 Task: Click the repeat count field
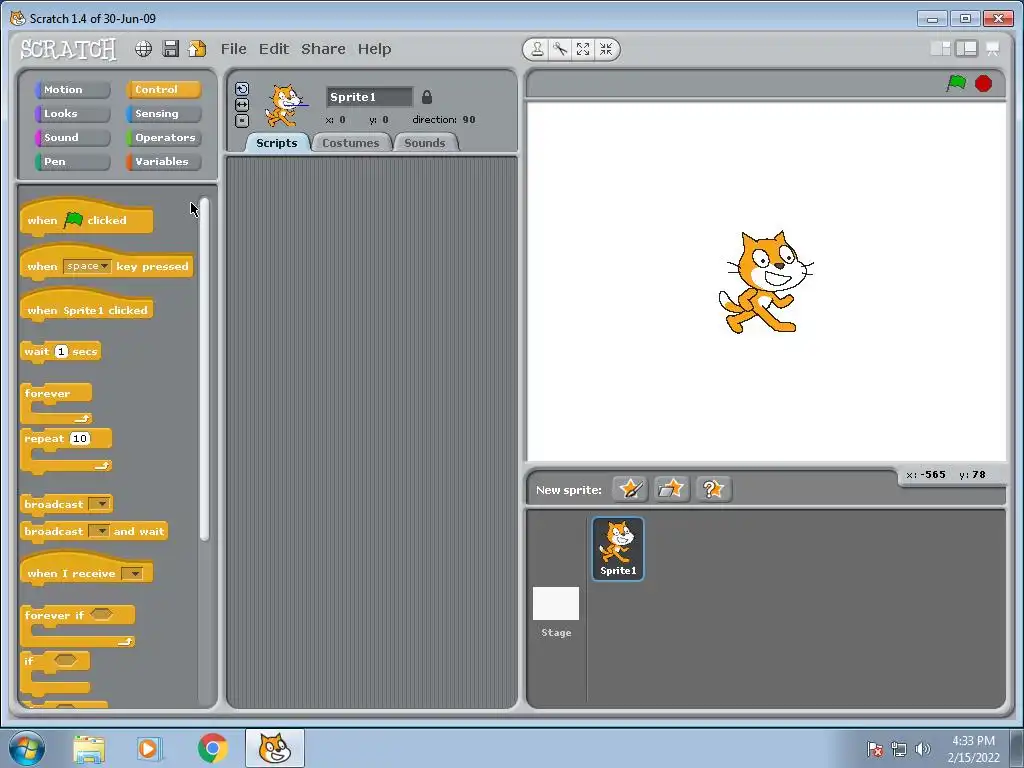pos(80,438)
